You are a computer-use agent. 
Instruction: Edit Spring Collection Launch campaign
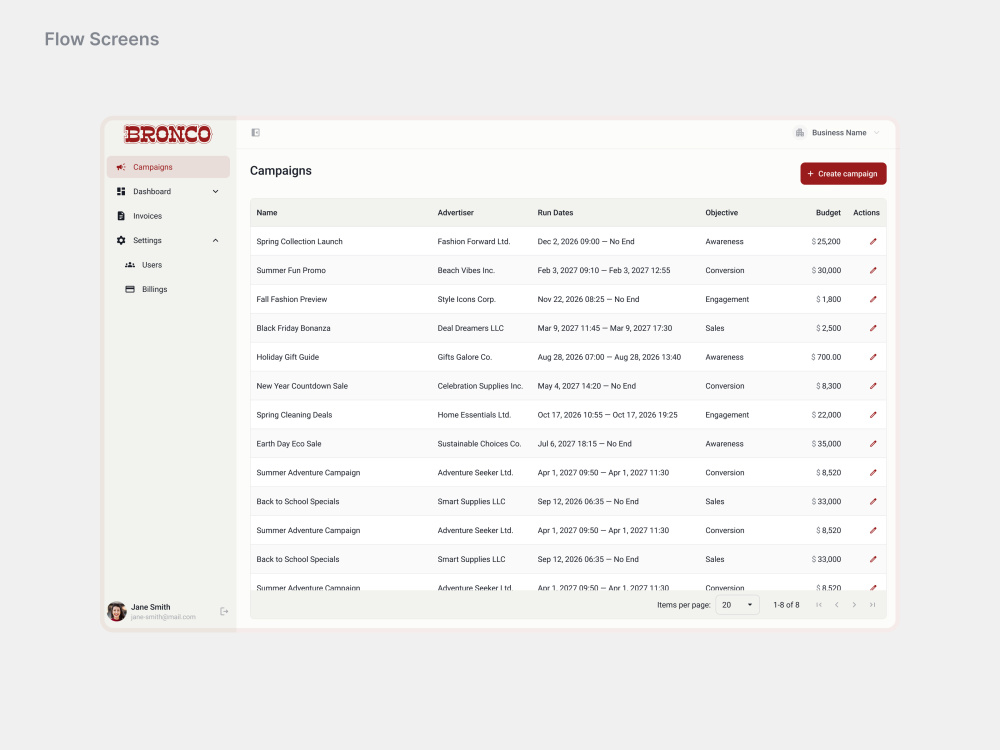tap(873, 242)
